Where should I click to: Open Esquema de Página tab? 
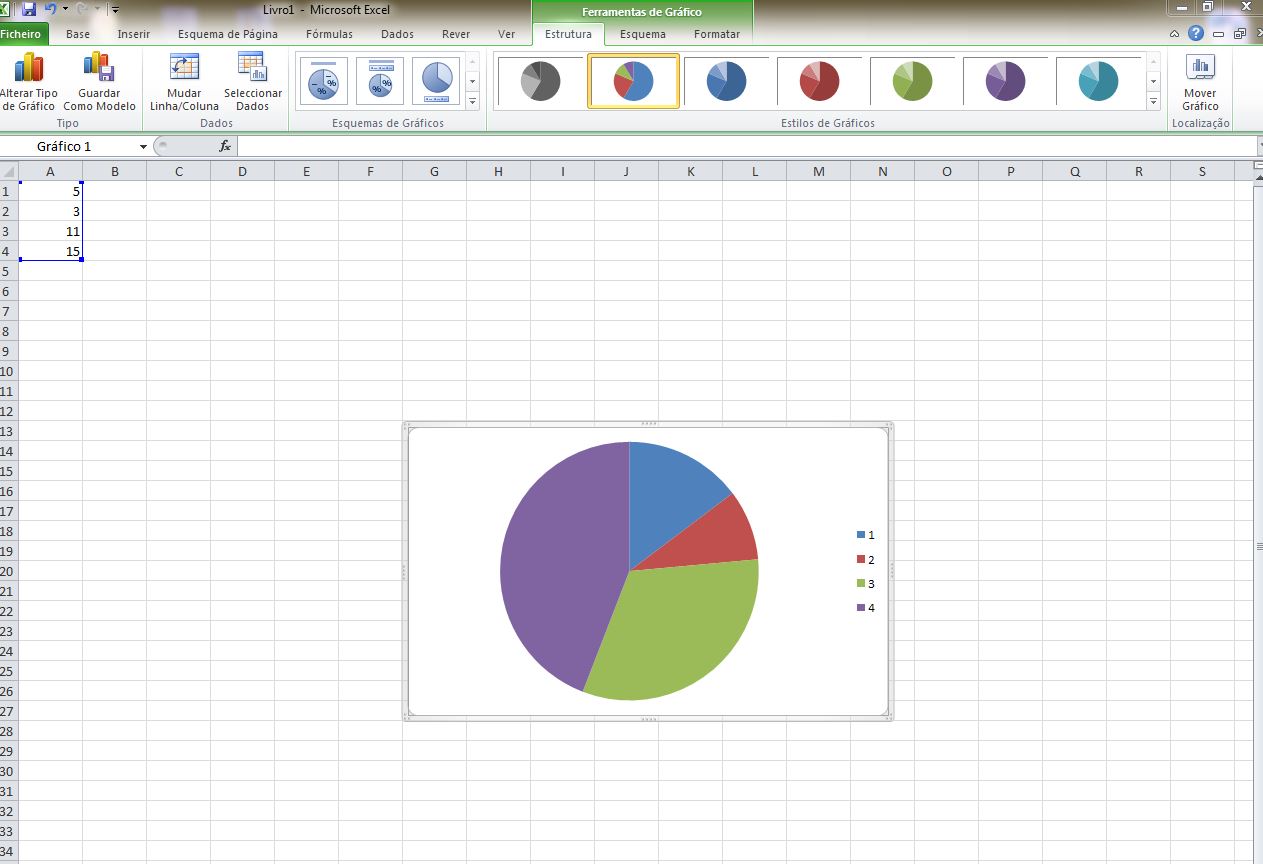pos(228,34)
